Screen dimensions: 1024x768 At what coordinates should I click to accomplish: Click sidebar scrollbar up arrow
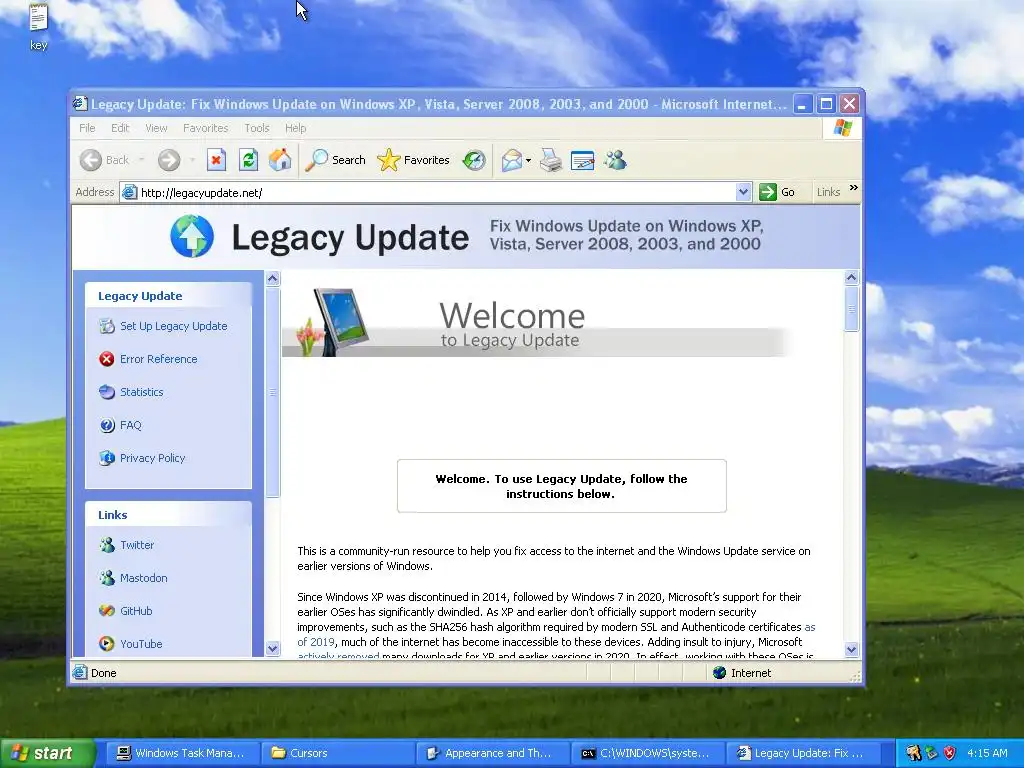coord(272,279)
